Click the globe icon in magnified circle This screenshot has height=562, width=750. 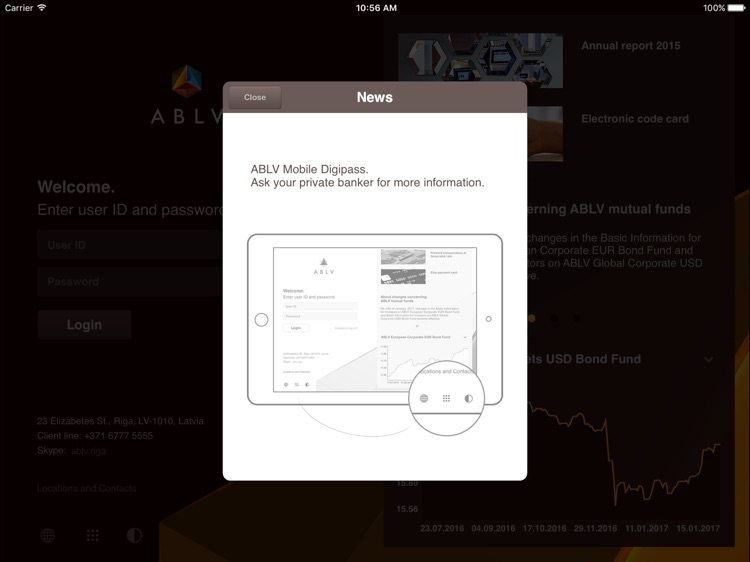click(424, 398)
